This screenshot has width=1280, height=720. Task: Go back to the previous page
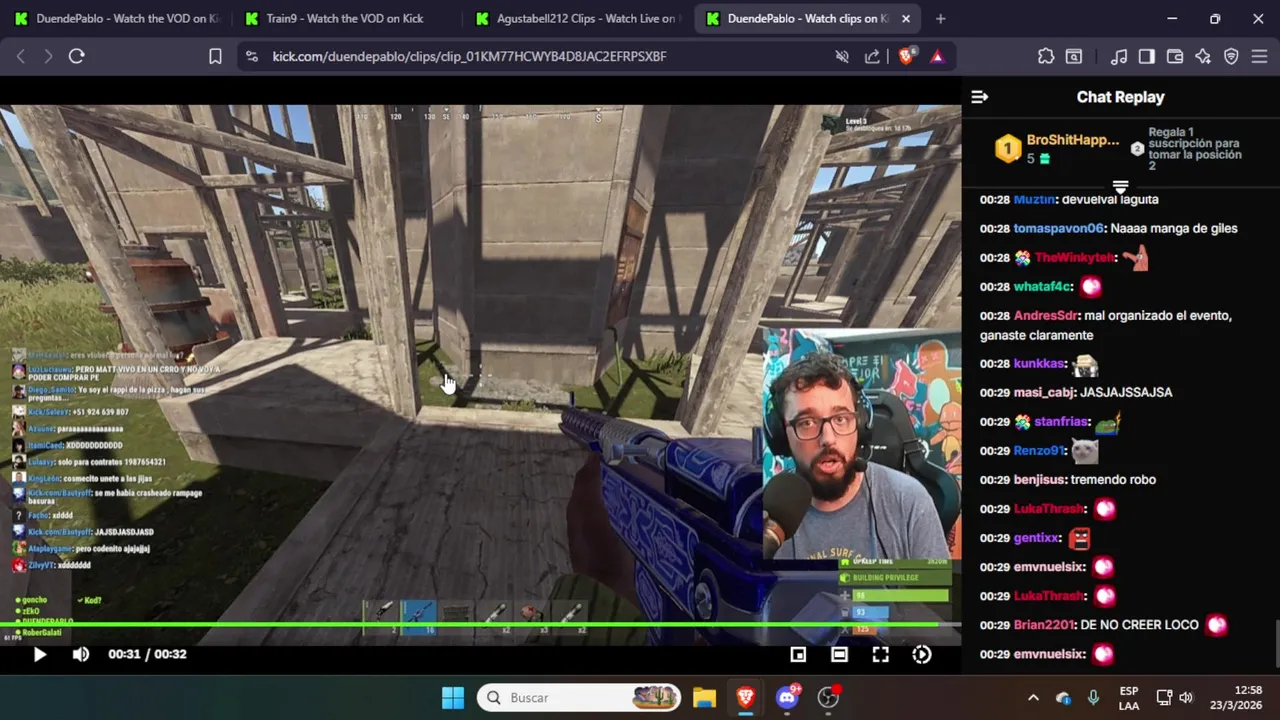21,56
